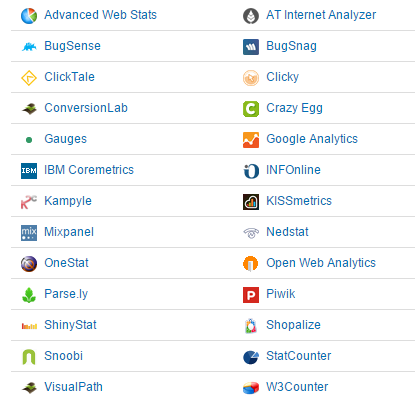Open the AT Internet Analyzer link
415x399 pixels.
(x=321, y=15)
